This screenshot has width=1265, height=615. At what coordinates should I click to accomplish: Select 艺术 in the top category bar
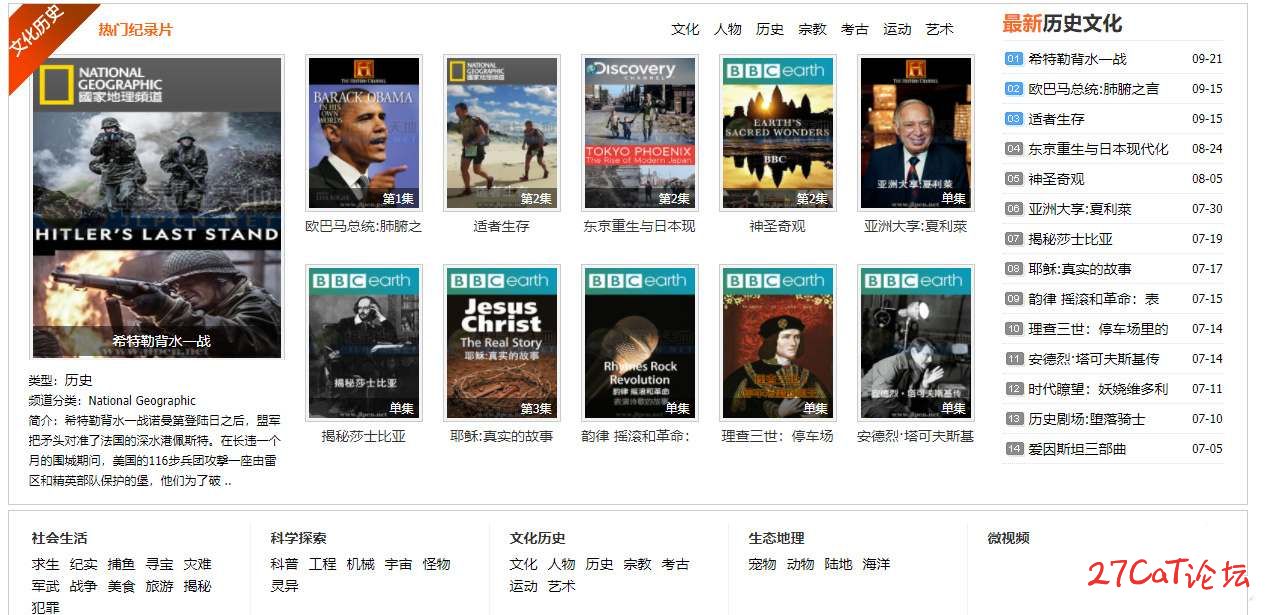click(940, 30)
